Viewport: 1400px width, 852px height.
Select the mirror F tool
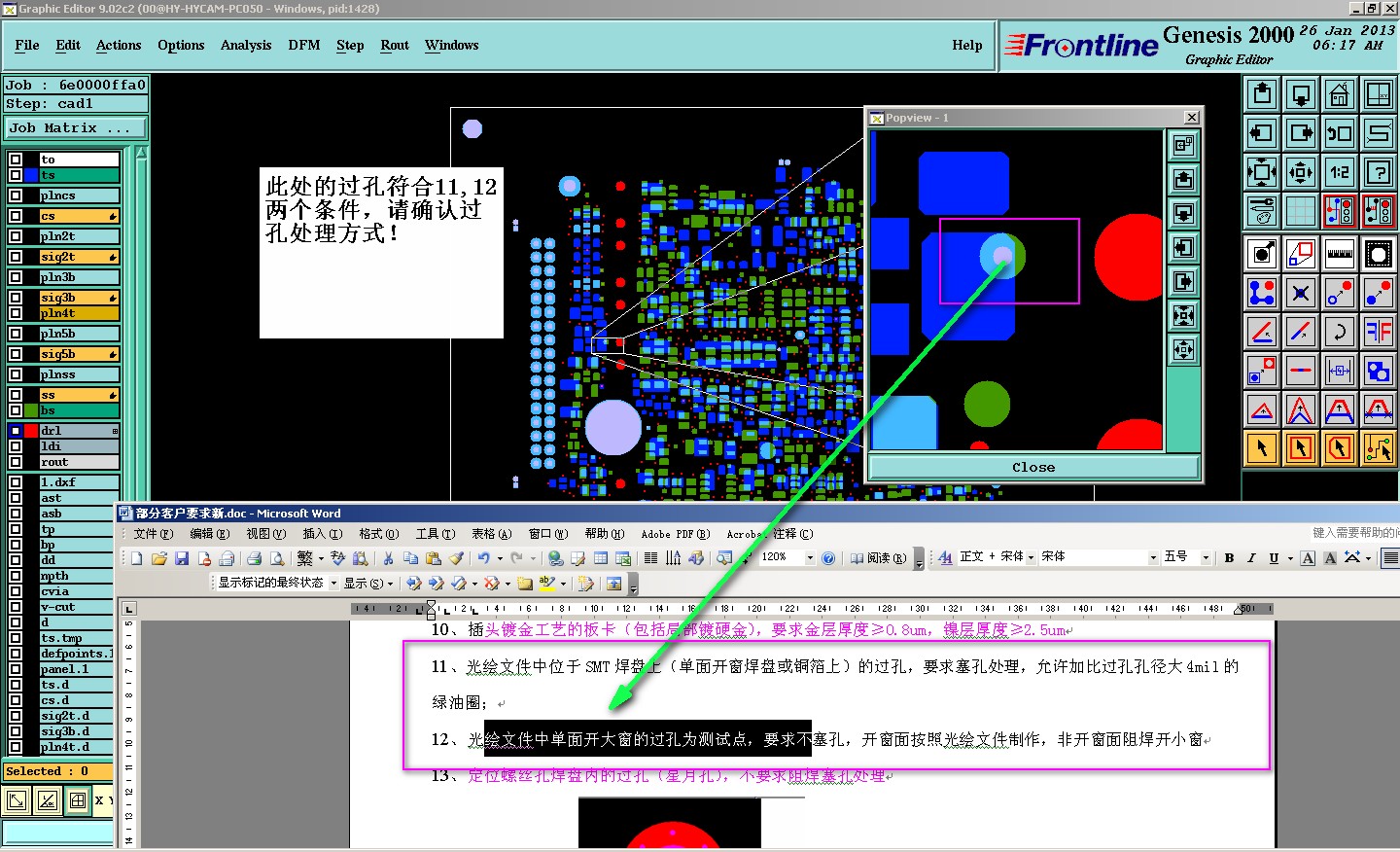pyautogui.click(x=1379, y=332)
